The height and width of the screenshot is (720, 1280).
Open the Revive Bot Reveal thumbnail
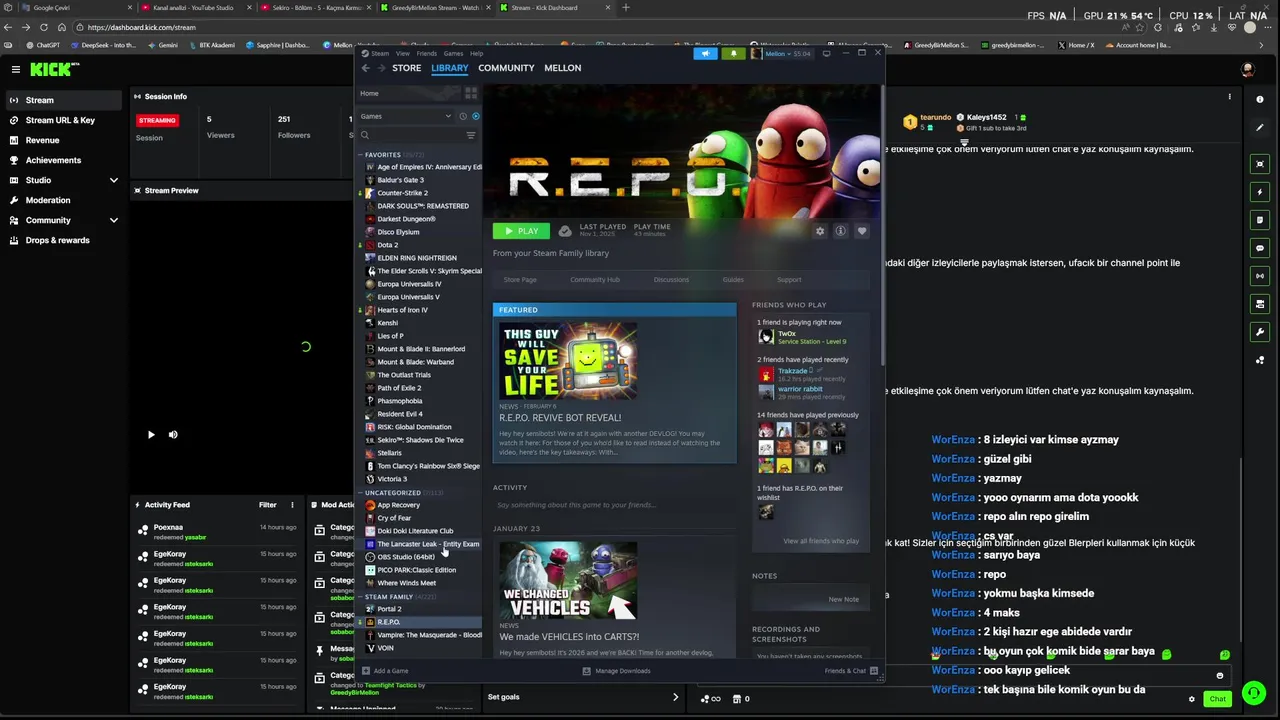pyautogui.click(x=568, y=361)
